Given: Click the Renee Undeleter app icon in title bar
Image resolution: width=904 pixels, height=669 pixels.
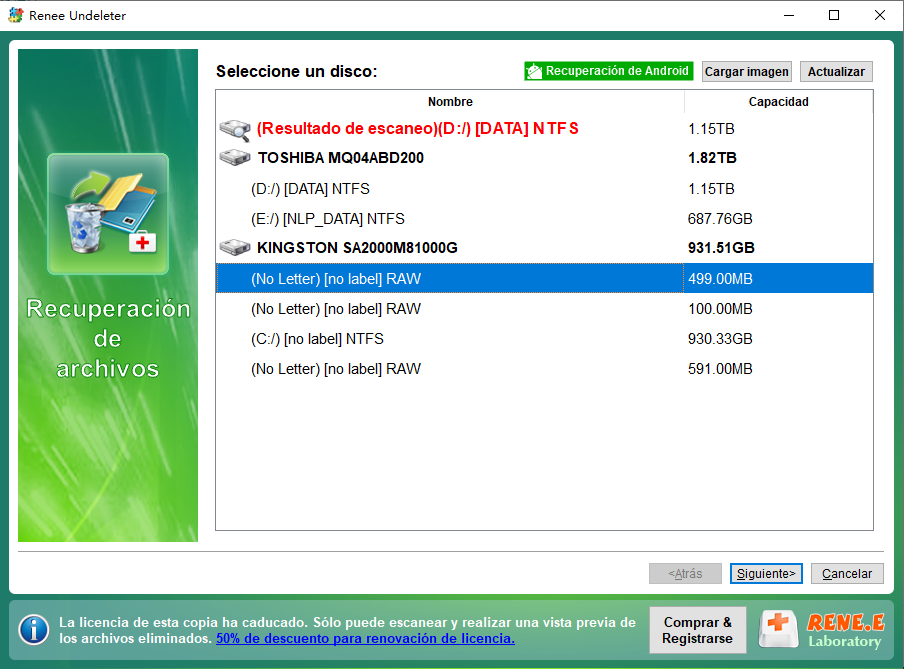Looking at the screenshot, I should tap(16, 15).
